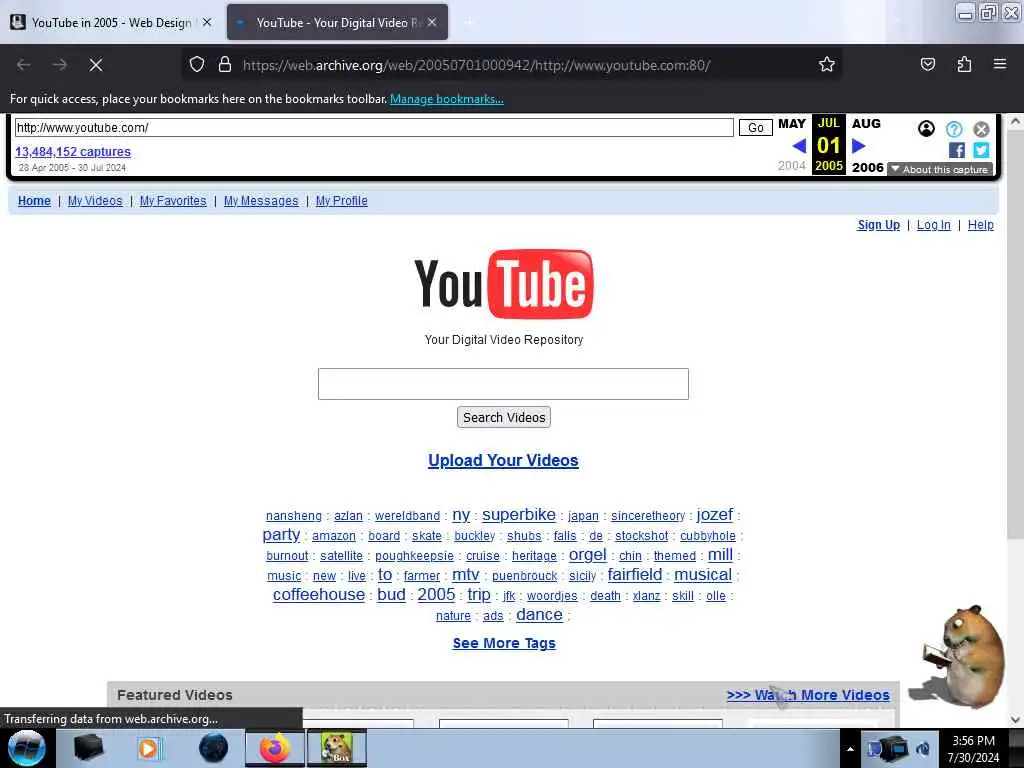Stop loading the page in Firefox
1024x768 pixels.
[x=95, y=65]
